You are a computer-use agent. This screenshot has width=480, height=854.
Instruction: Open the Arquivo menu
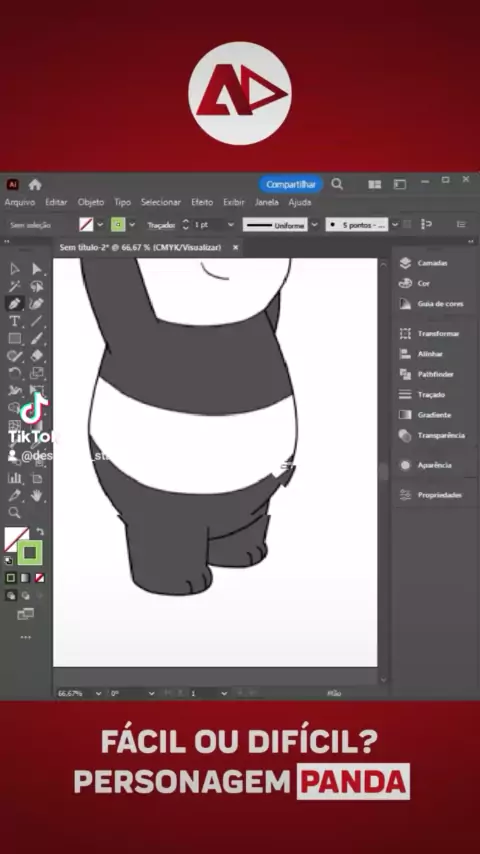click(x=20, y=202)
